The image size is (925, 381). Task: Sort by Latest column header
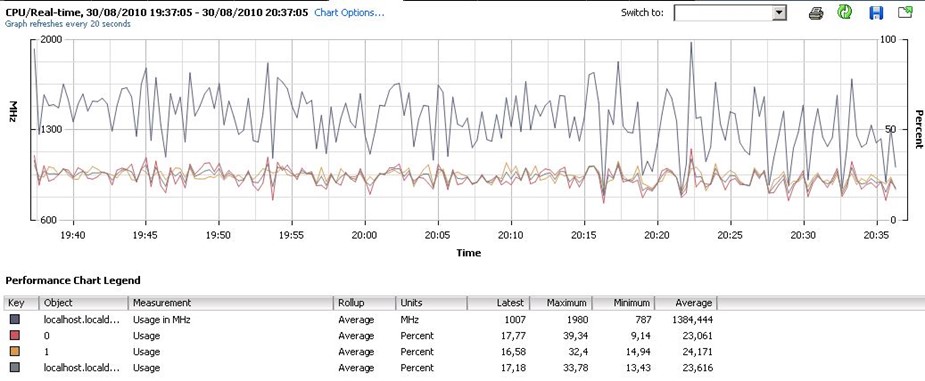498,303
